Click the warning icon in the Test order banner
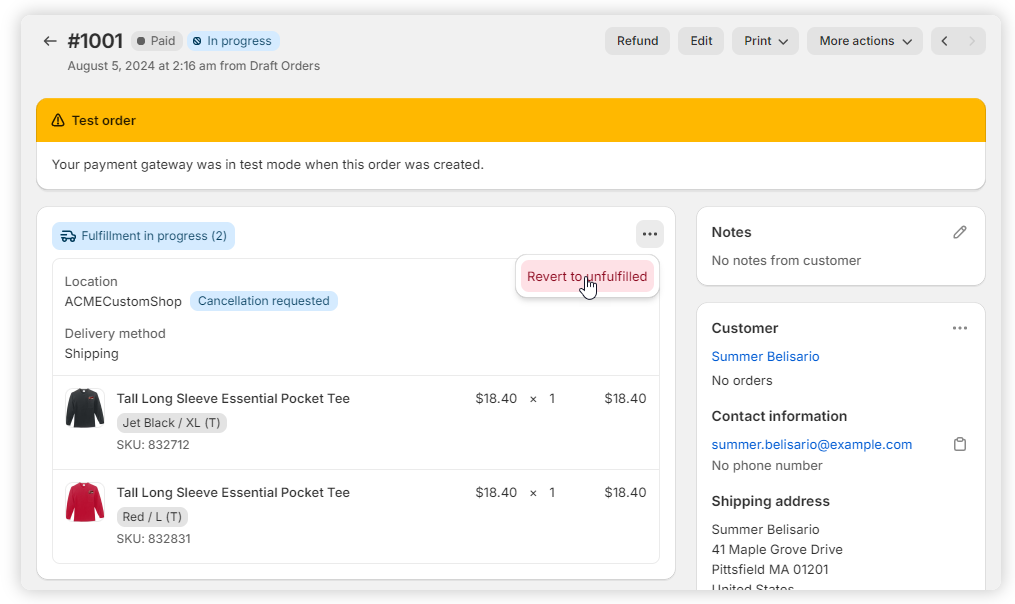 point(58,120)
